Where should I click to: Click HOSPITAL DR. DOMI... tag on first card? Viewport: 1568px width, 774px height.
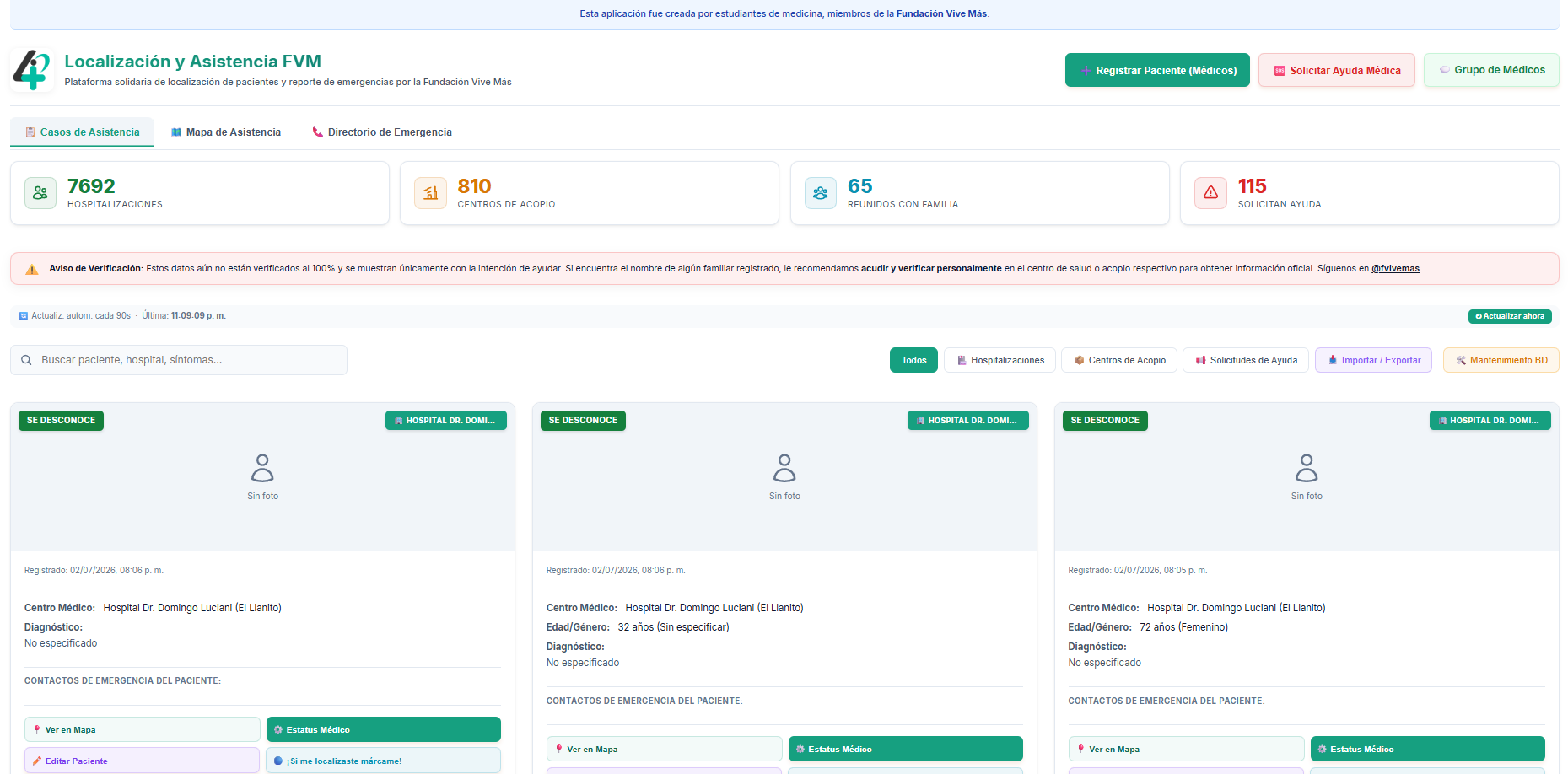point(446,421)
